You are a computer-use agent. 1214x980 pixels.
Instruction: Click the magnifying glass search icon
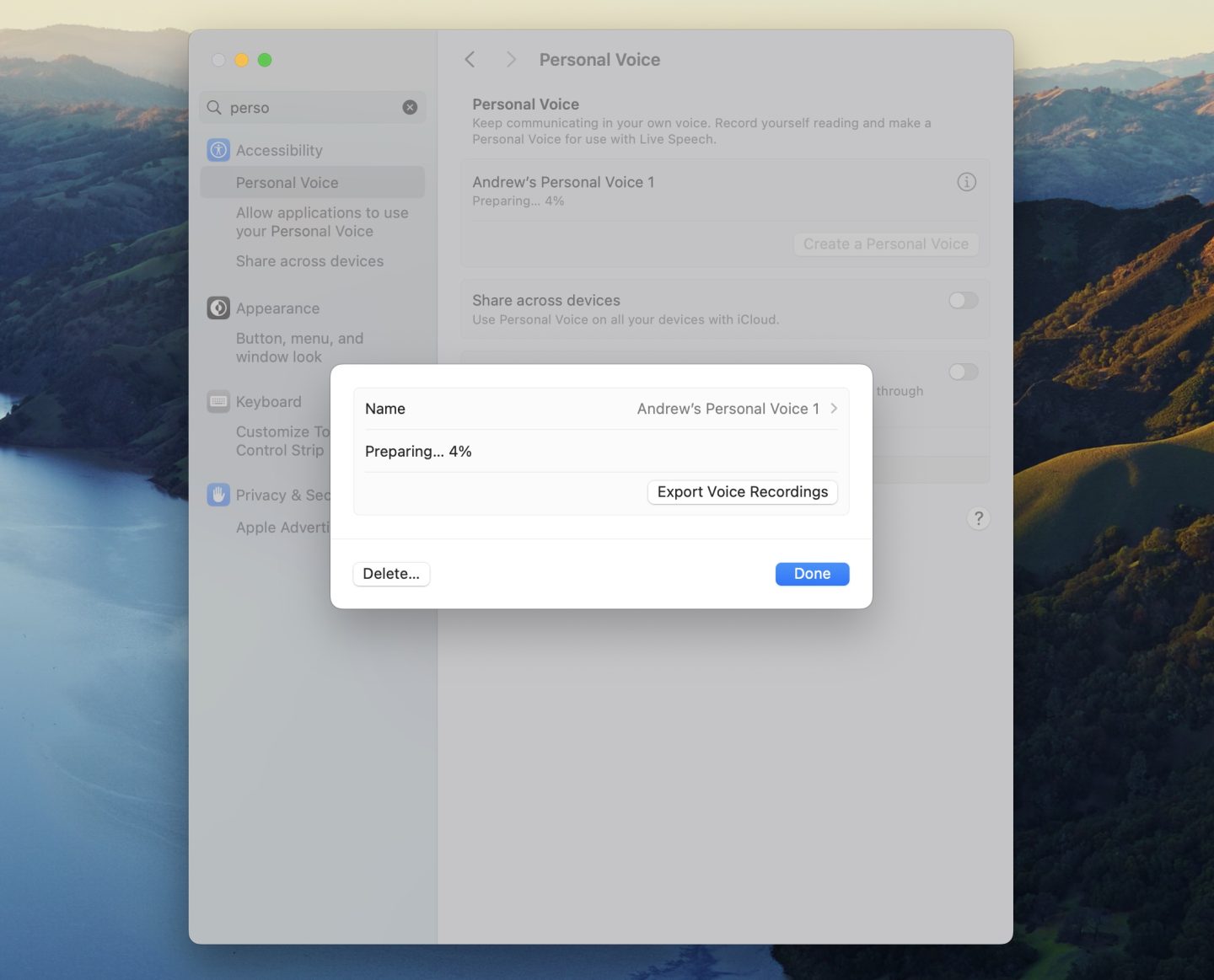(214, 108)
